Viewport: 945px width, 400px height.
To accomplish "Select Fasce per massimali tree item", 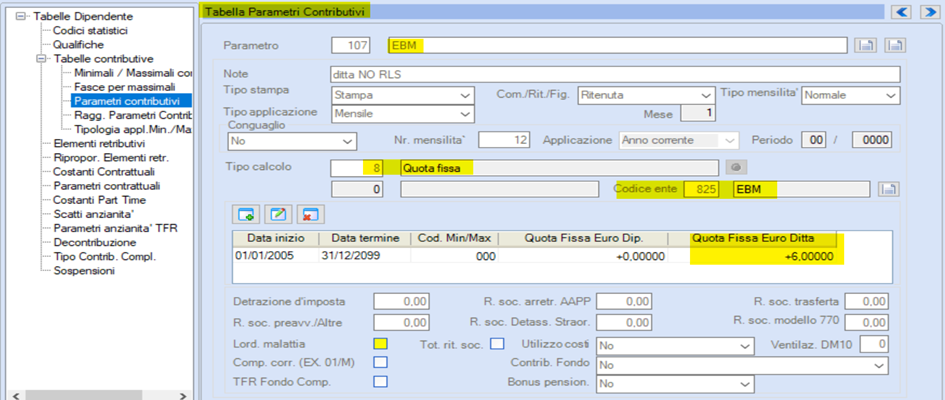I will (x=125, y=87).
